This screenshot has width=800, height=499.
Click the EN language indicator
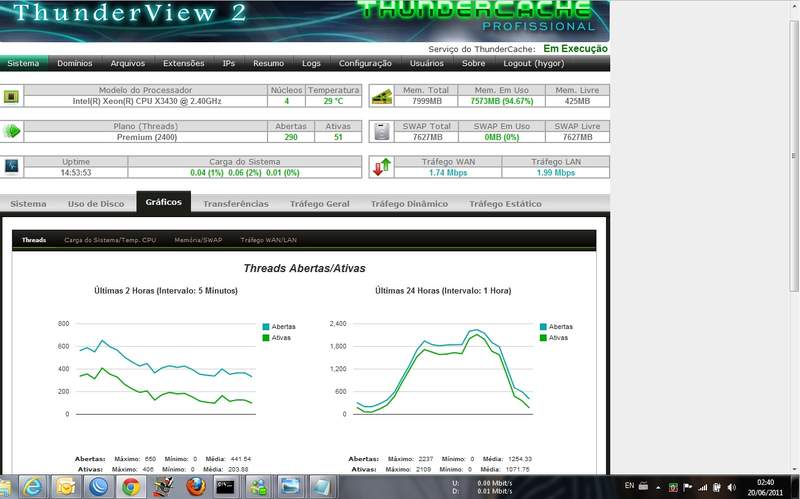pos(629,486)
